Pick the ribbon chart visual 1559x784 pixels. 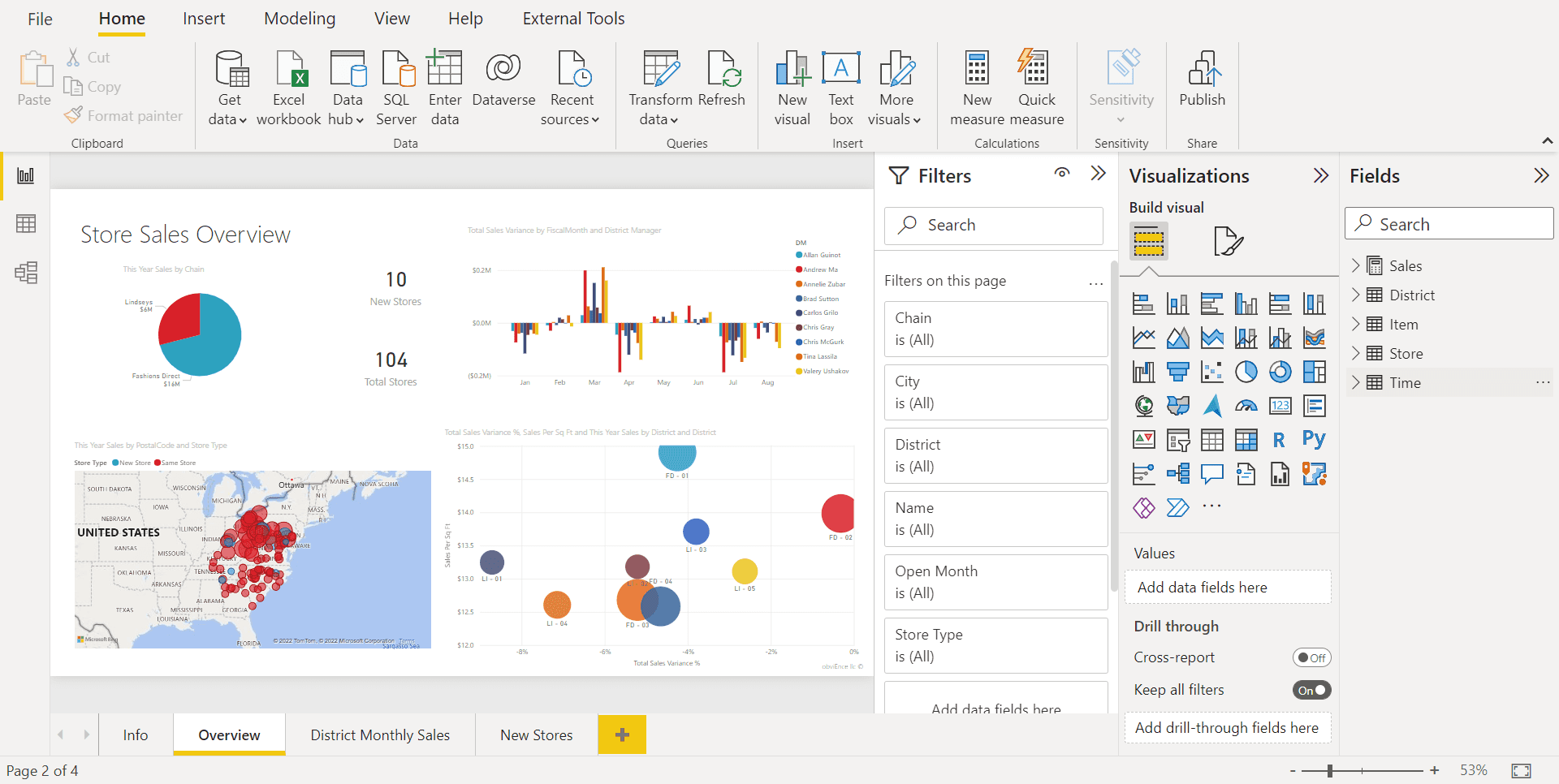(1314, 338)
